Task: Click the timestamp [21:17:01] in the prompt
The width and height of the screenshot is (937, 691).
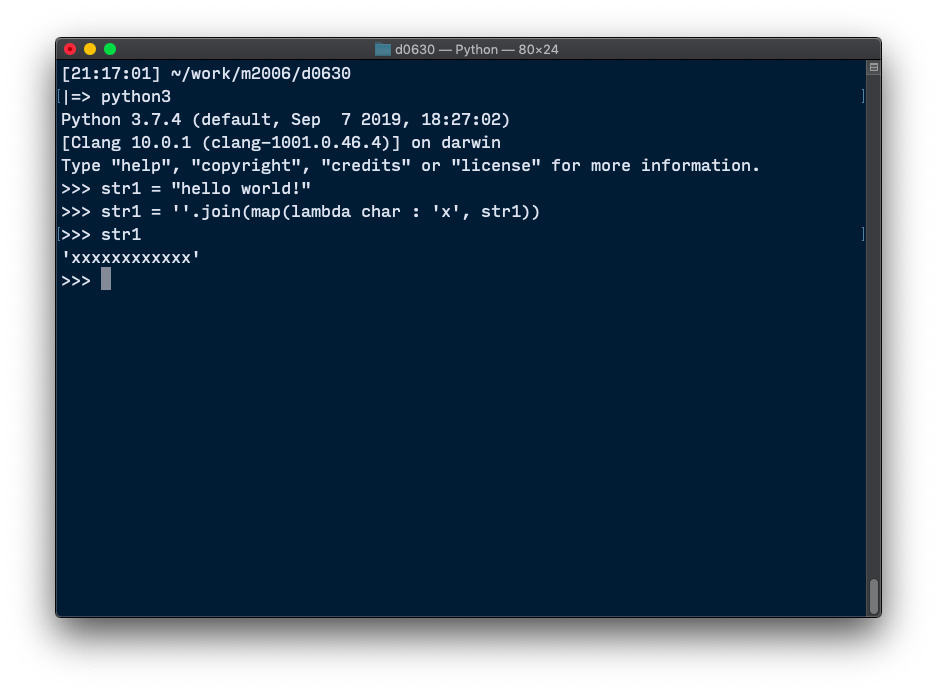Action: (x=111, y=74)
